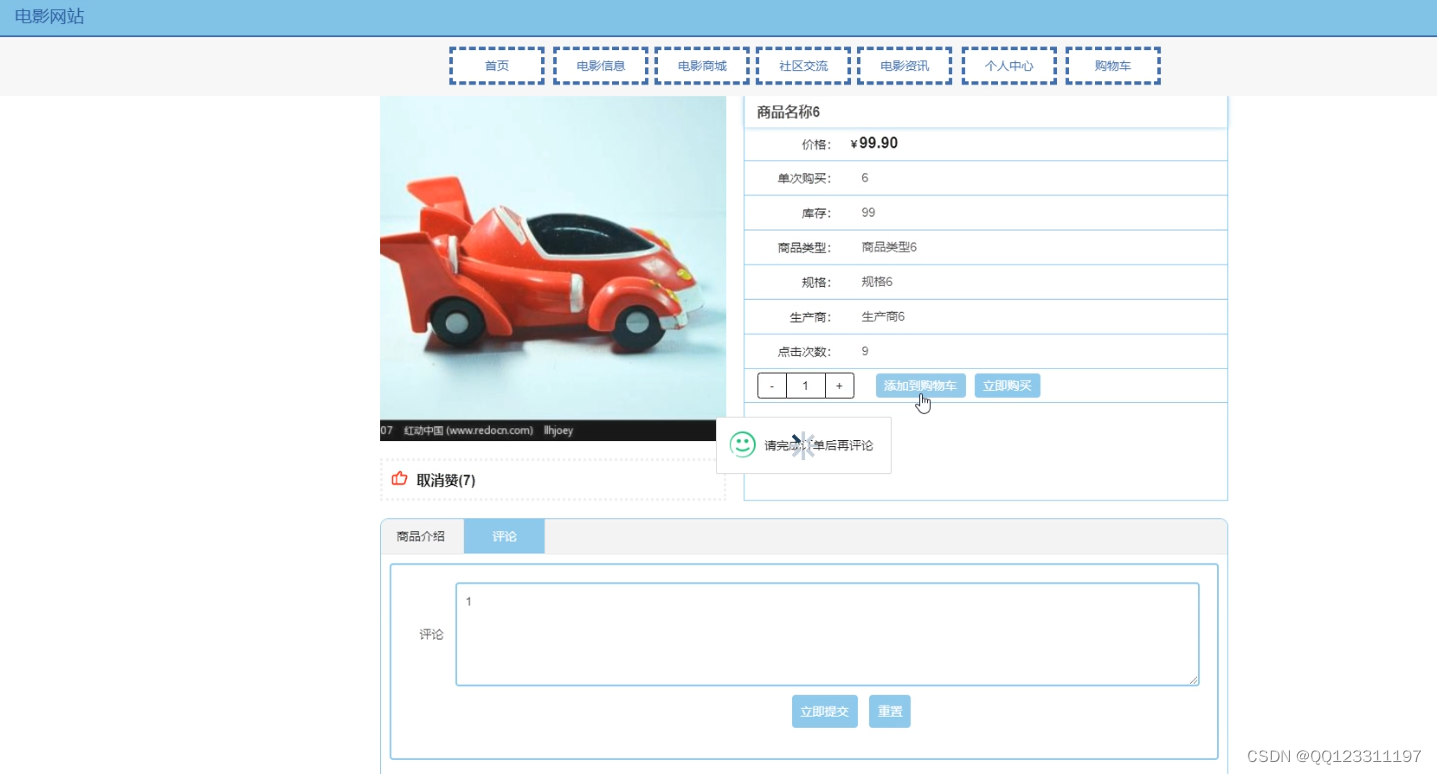
Task: Click product title 商品名称6
Action: [x=788, y=112]
